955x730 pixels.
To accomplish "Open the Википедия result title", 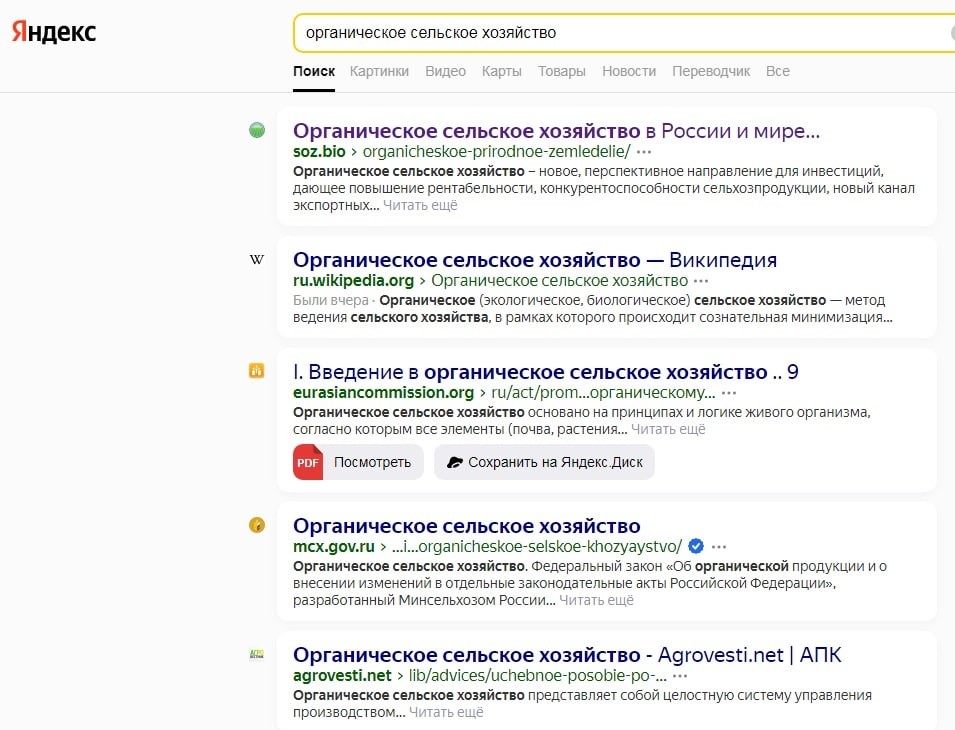I will click(535, 260).
